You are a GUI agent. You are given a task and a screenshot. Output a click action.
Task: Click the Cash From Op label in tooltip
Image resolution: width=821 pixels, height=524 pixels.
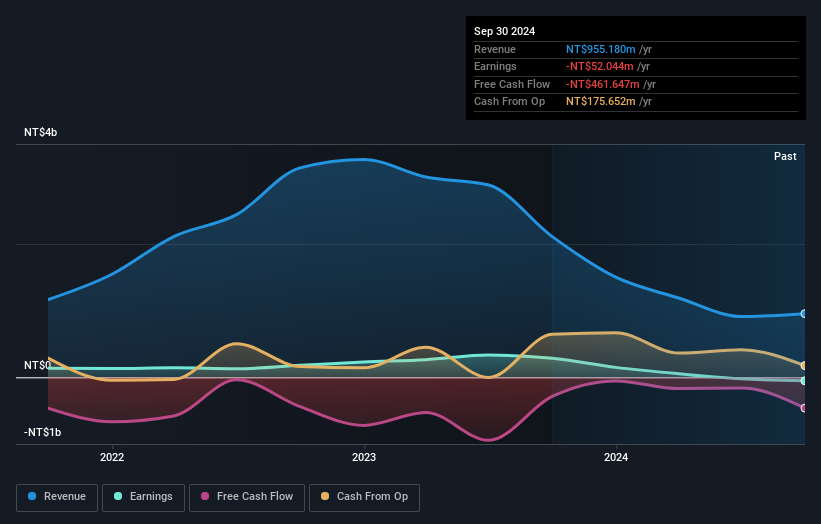(509, 102)
